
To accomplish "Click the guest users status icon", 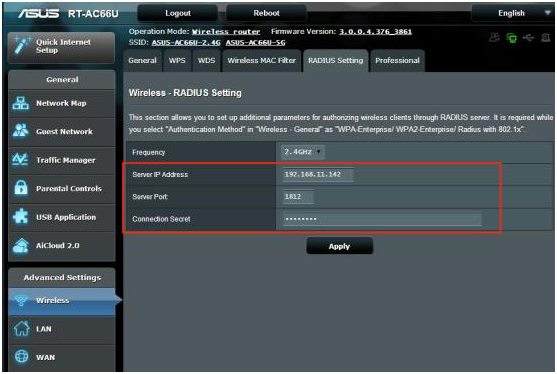I will click(x=494, y=37).
